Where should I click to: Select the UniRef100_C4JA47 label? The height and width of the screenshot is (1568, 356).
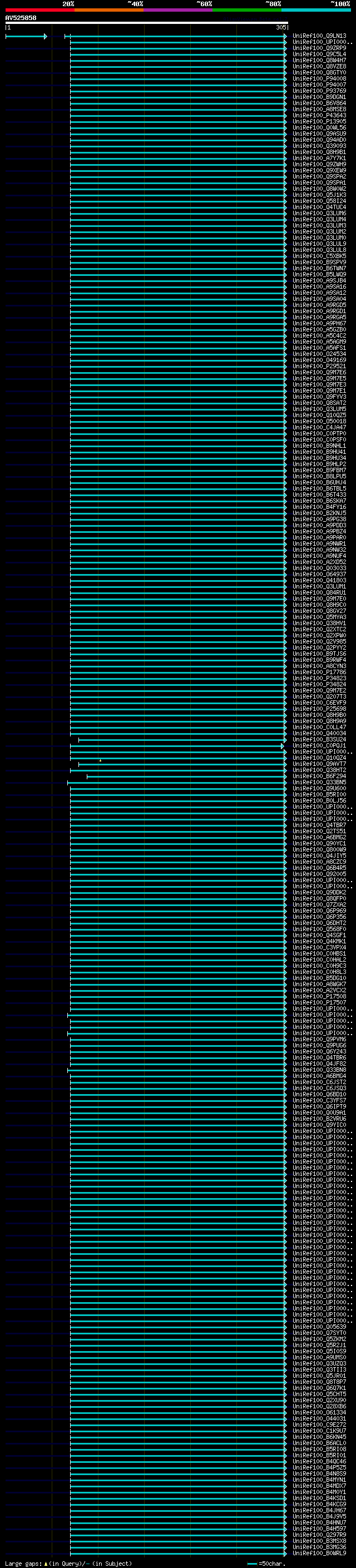click(x=319, y=427)
